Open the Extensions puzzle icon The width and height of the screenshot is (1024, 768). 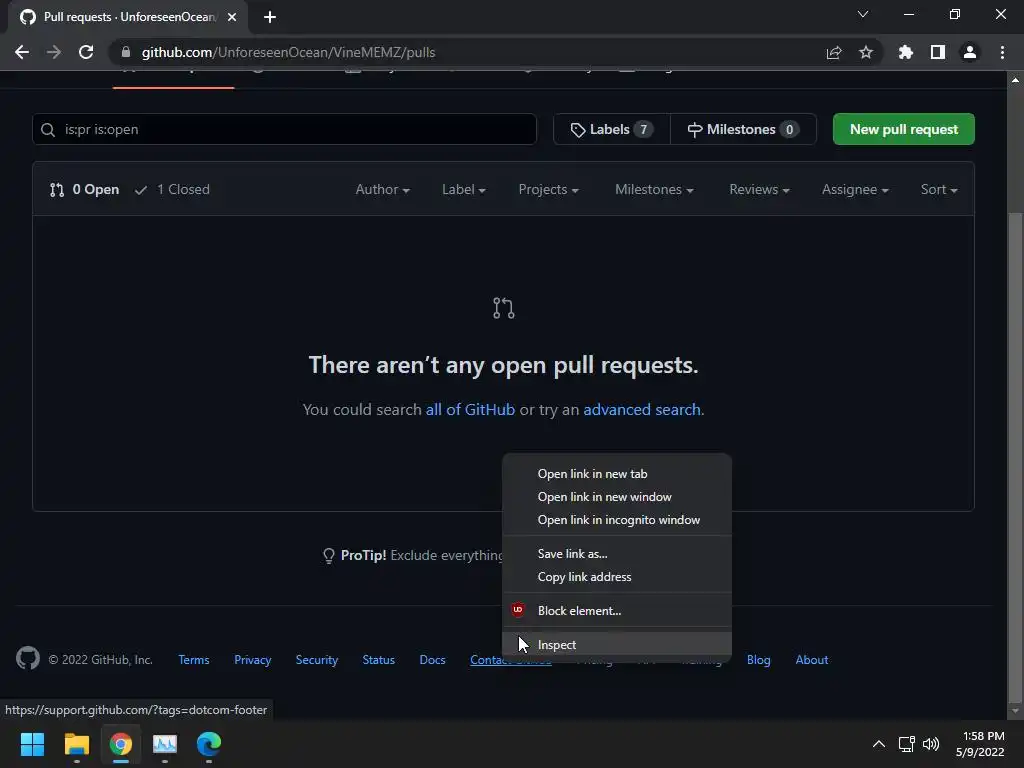point(906,52)
